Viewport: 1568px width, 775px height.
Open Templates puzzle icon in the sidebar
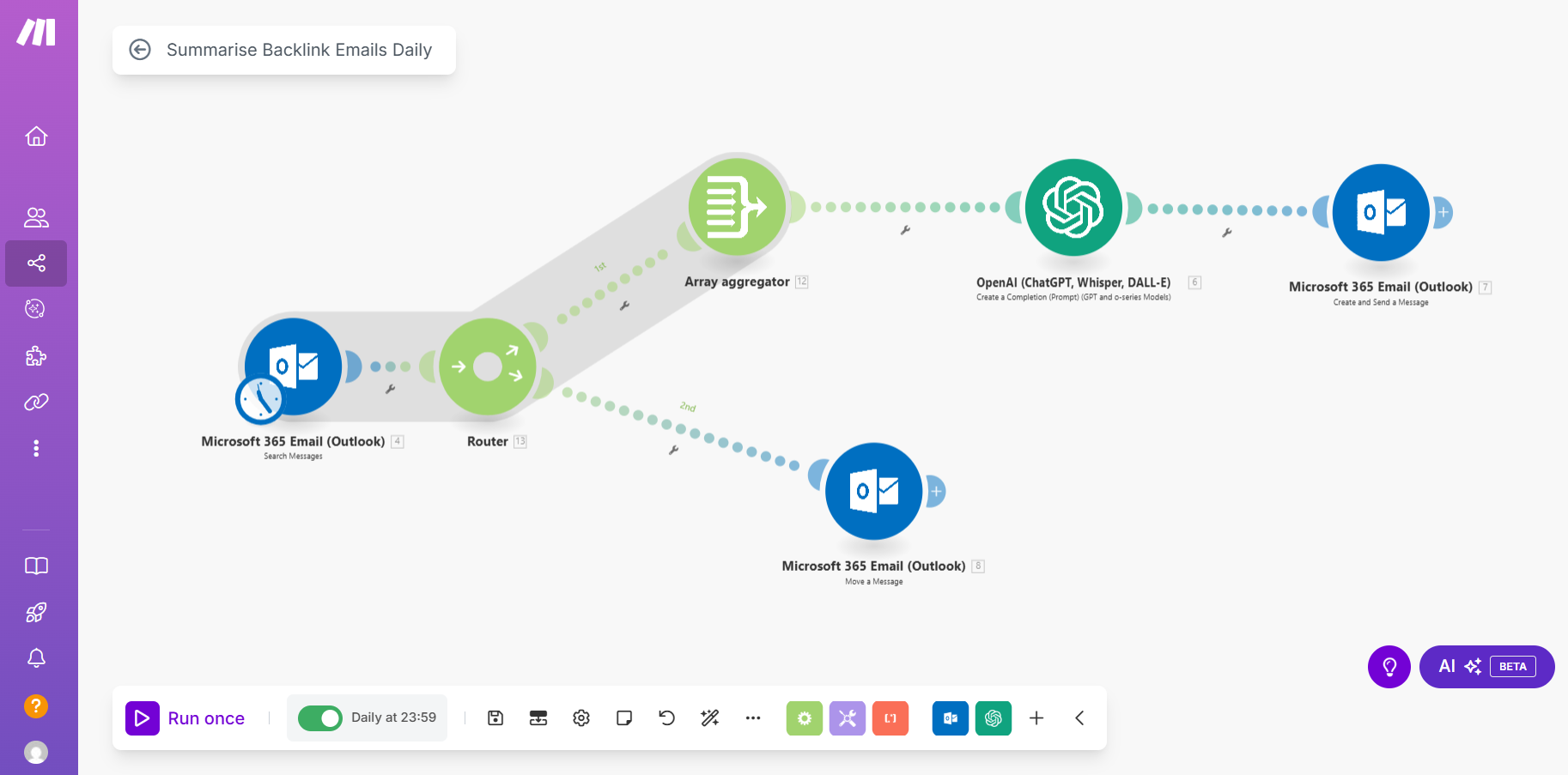[36, 355]
